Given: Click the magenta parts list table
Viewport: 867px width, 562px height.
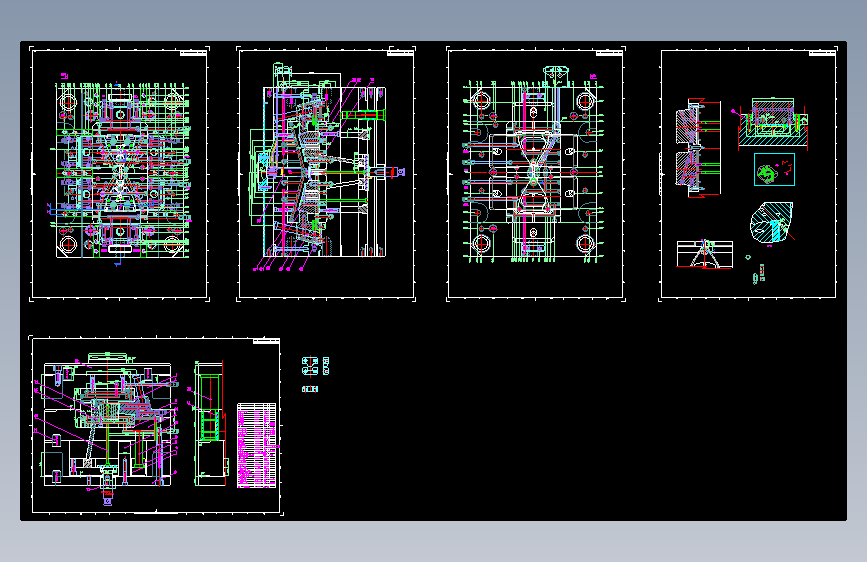Looking at the screenshot, I should pyautogui.click(x=257, y=445).
